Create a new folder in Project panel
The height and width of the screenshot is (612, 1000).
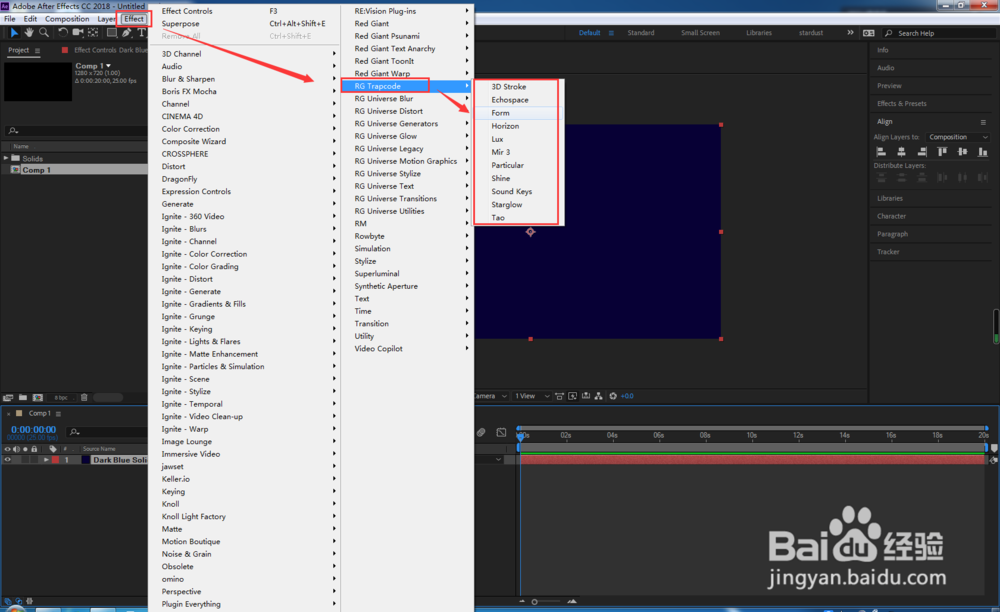click(23, 397)
